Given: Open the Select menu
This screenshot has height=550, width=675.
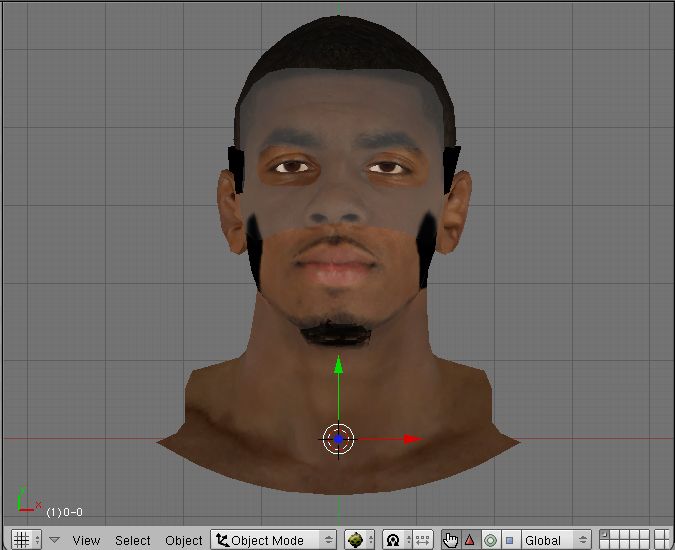Looking at the screenshot, I should [x=133, y=540].
